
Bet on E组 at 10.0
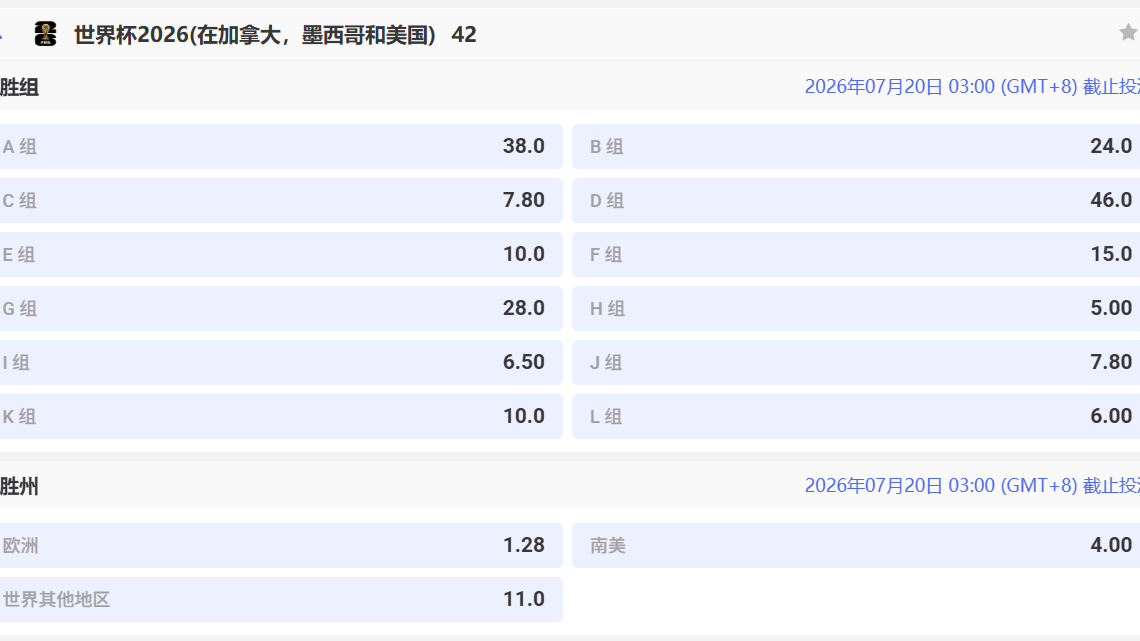(280, 254)
